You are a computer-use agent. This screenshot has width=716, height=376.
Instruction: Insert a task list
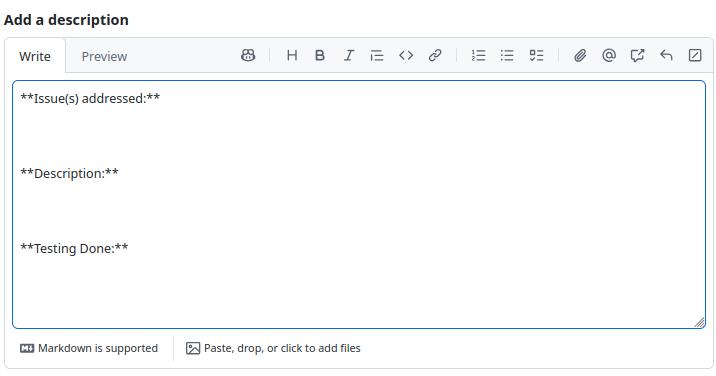point(536,56)
